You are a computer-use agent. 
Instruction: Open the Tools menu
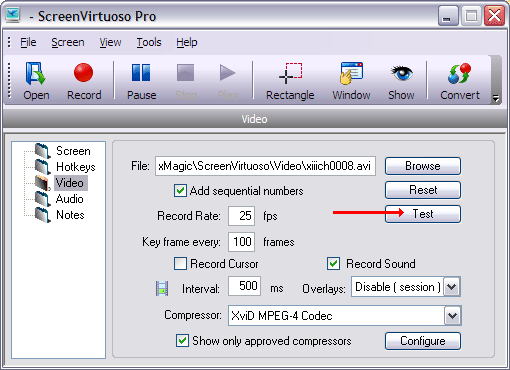[149, 42]
